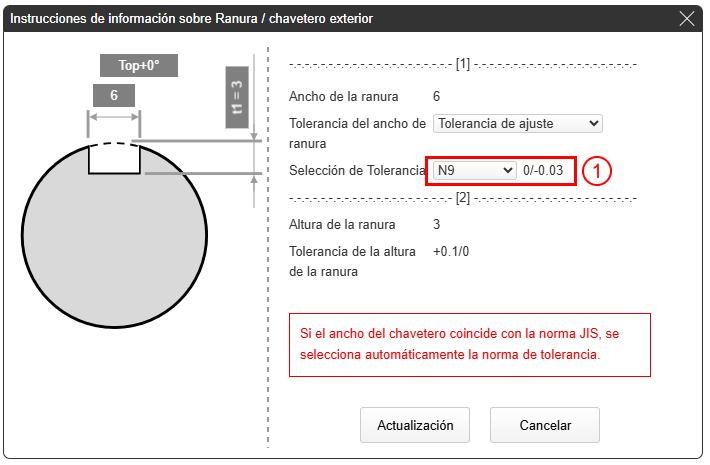This screenshot has width=710, height=465.
Task: Click the Selección de Tolerancia label
Action: 357,171
